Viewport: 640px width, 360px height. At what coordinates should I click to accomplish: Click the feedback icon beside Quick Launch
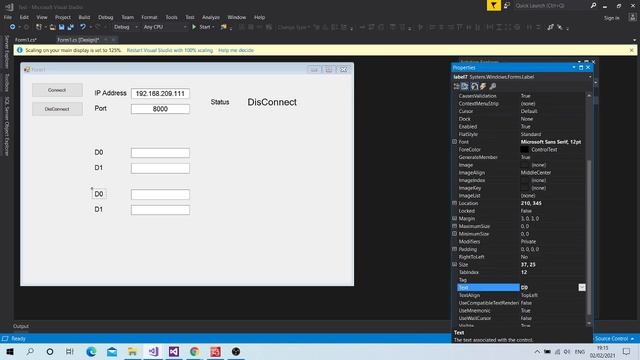click(x=507, y=5)
